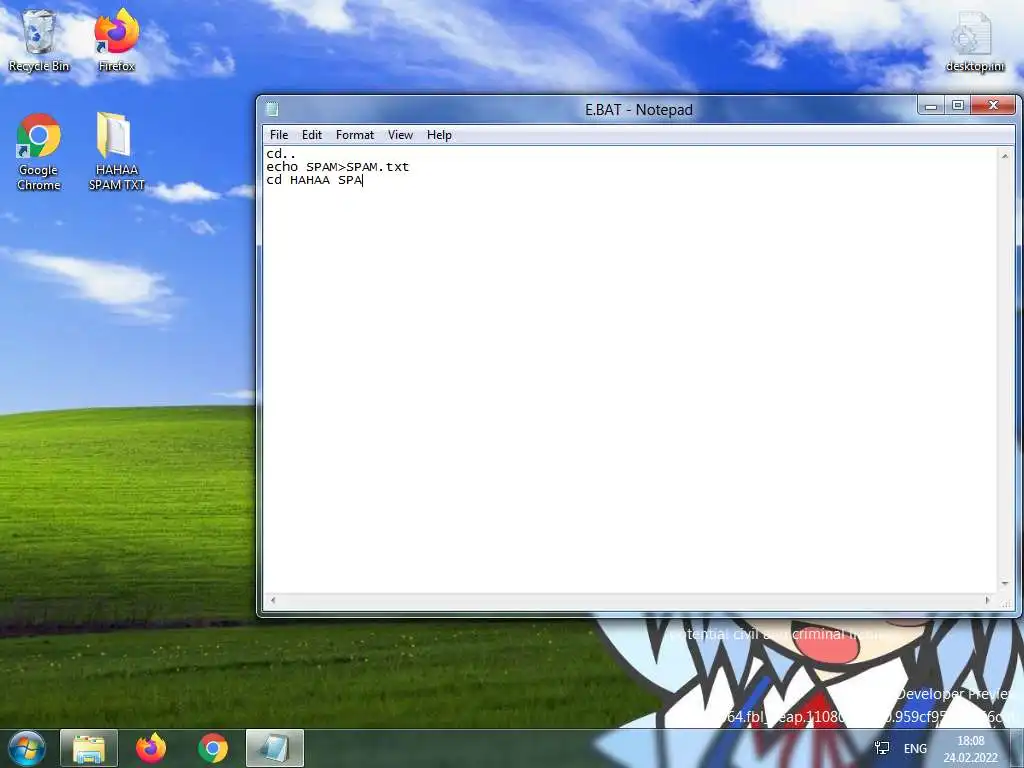Open the Edit menu in Notepad

(312, 135)
